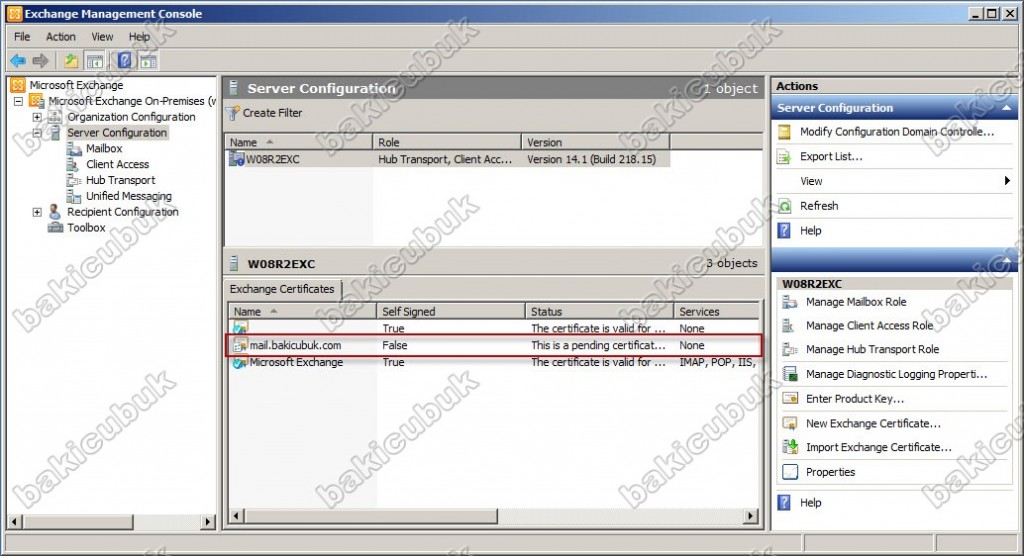The image size is (1024, 556).
Task: Collapse Microsoft Exchange On-Premises node
Action: point(18,101)
